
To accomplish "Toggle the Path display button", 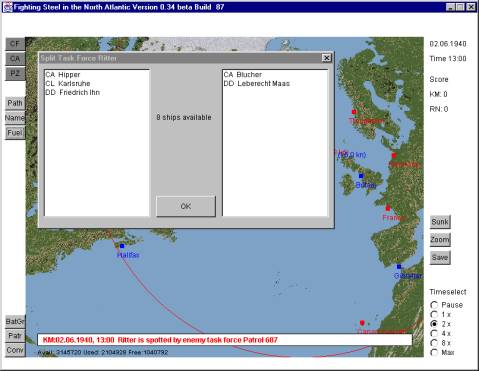I will [x=15, y=103].
